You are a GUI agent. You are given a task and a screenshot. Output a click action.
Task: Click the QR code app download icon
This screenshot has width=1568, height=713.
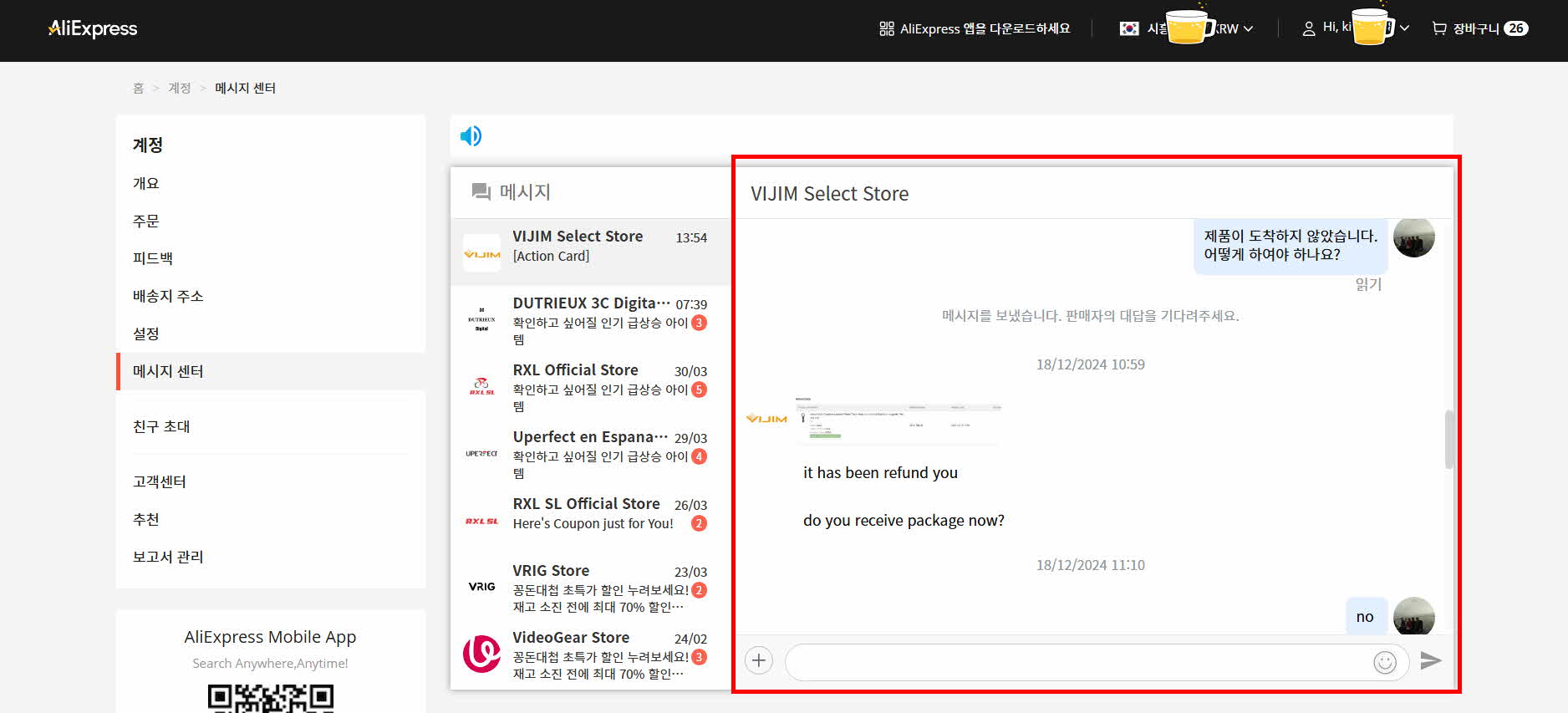887,28
